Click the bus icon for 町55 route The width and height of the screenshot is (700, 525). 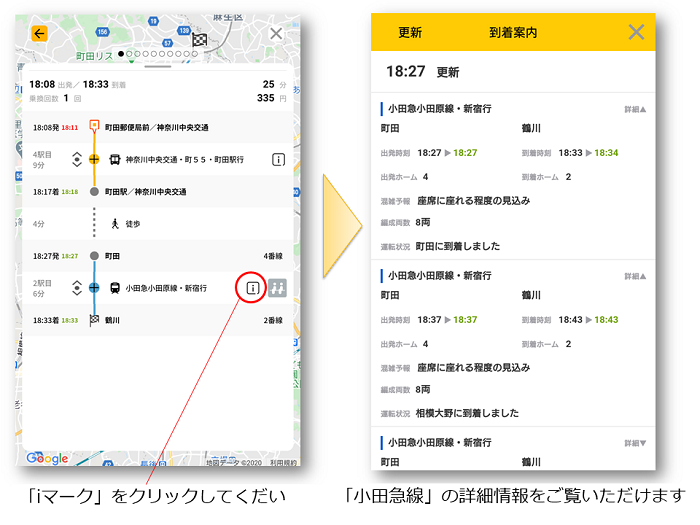coord(115,159)
